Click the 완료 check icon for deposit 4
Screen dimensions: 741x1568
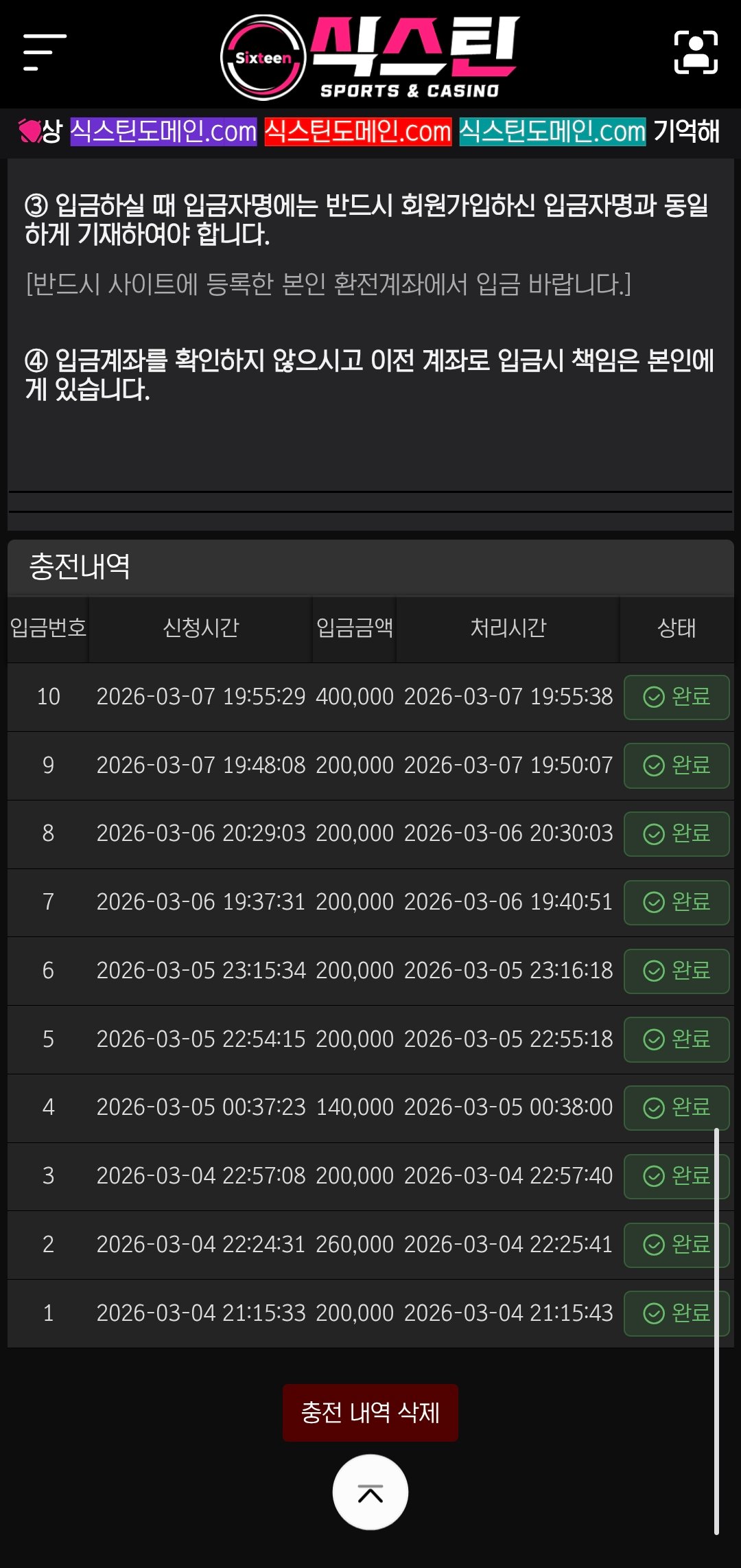pyautogui.click(x=654, y=1107)
